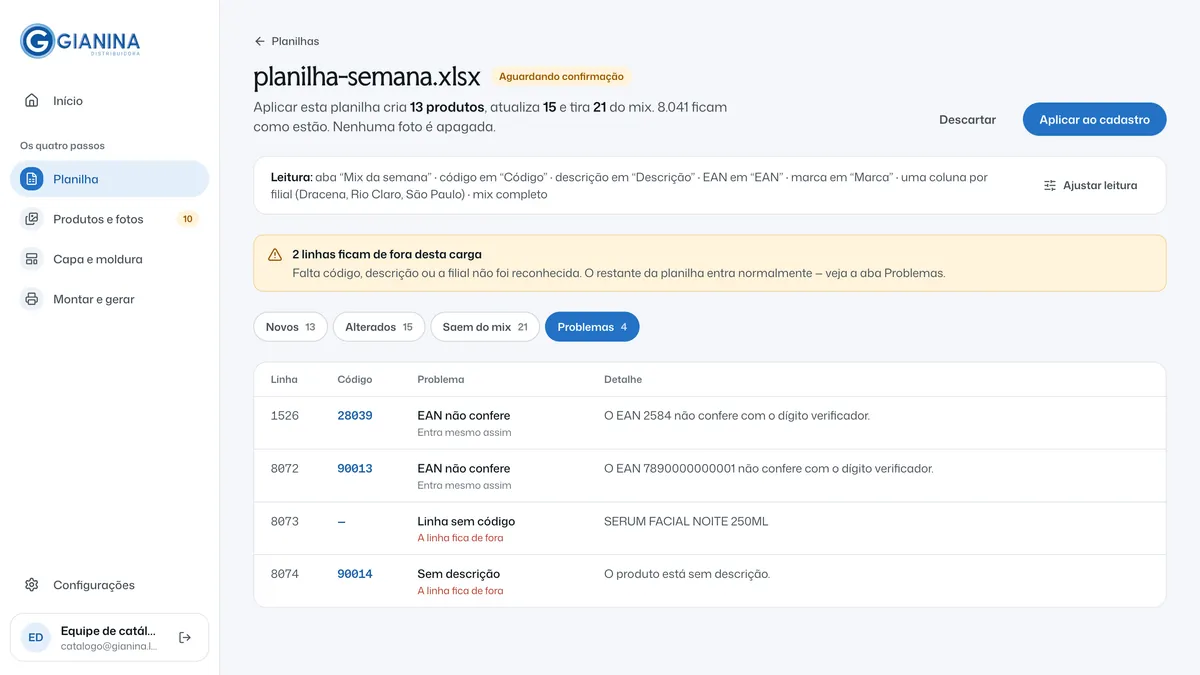1200x675 pixels.
Task: Click the Gianina logo icon
Action: click(37, 41)
